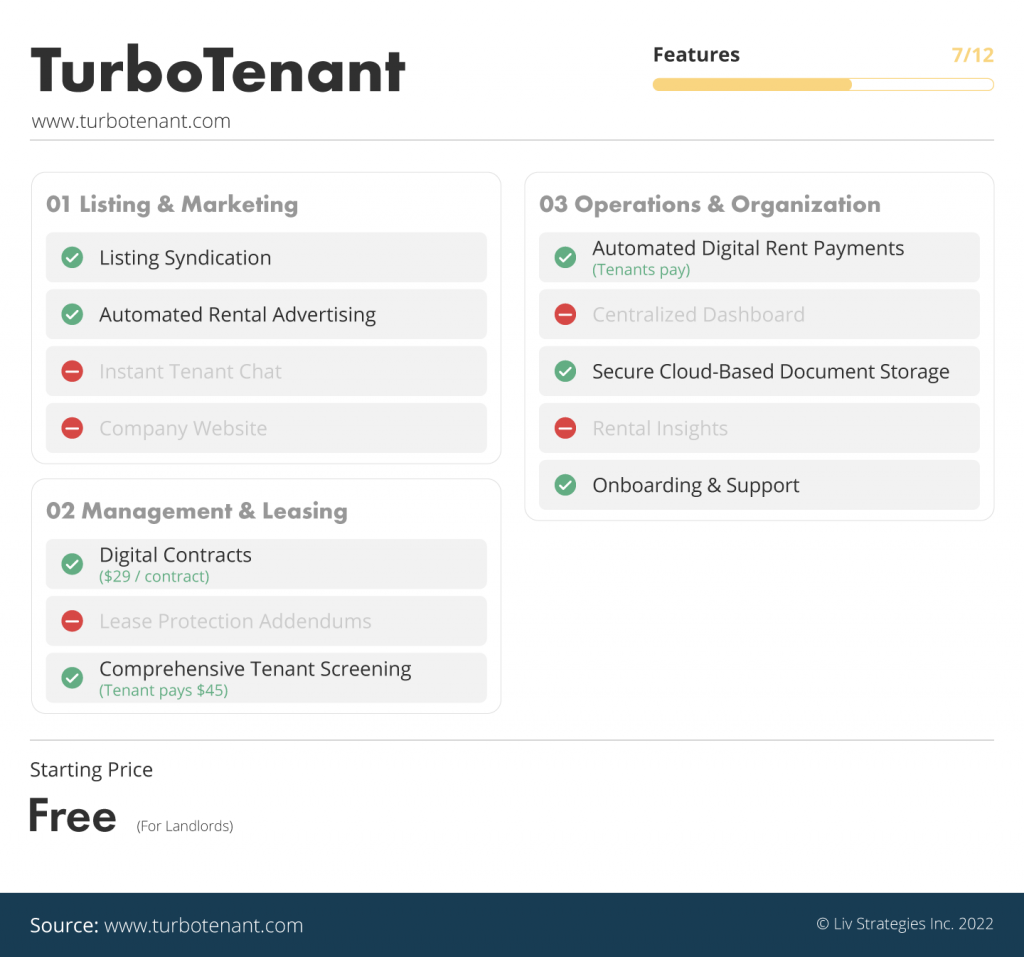Screen dimensions: 1024x957
Task: Click the red minus beside Lease Protection Addendums
Action: pyautogui.click(x=72, y=621)
